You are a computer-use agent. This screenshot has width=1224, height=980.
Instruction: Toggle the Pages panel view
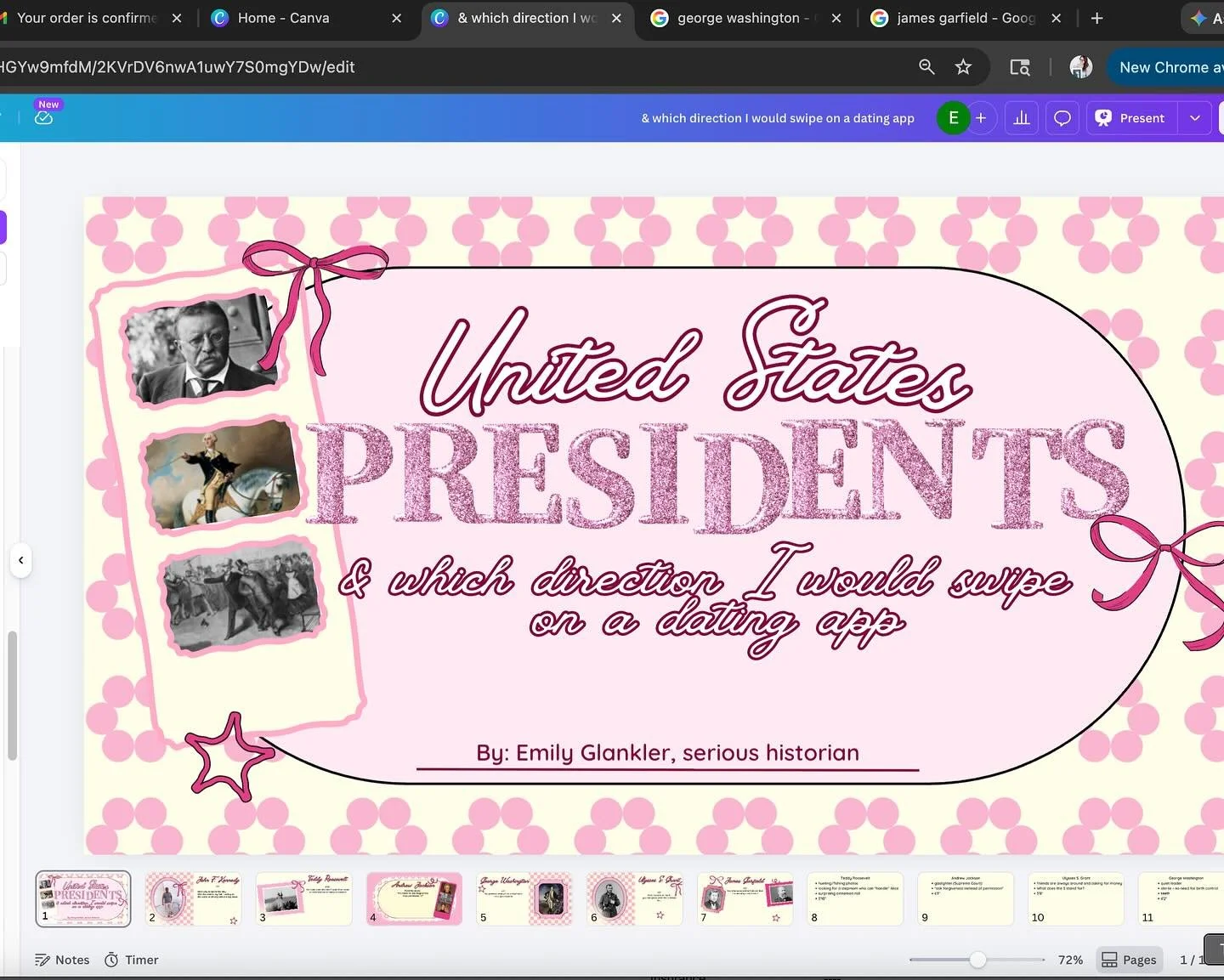tap(1129, 960)
